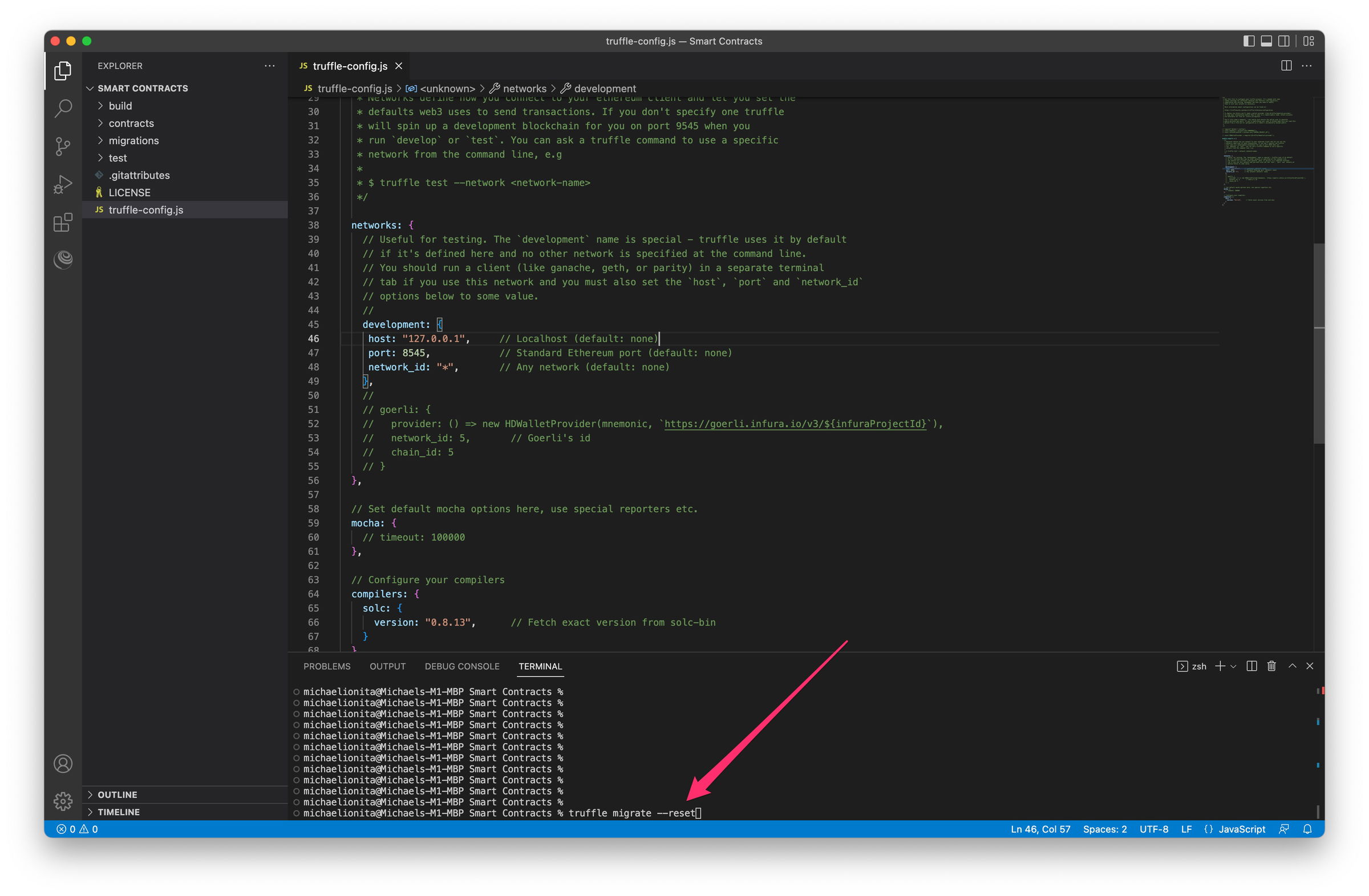Split the editor to the right
Image resolution: width=1369 pixels, height=896 pixels.
[1286, 66]
